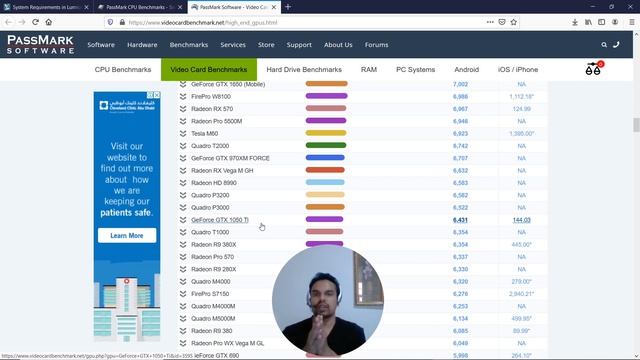The image size is (640, 360).
Task: Reload the page with the refresh icon
Action: click(x=36, y=22)
